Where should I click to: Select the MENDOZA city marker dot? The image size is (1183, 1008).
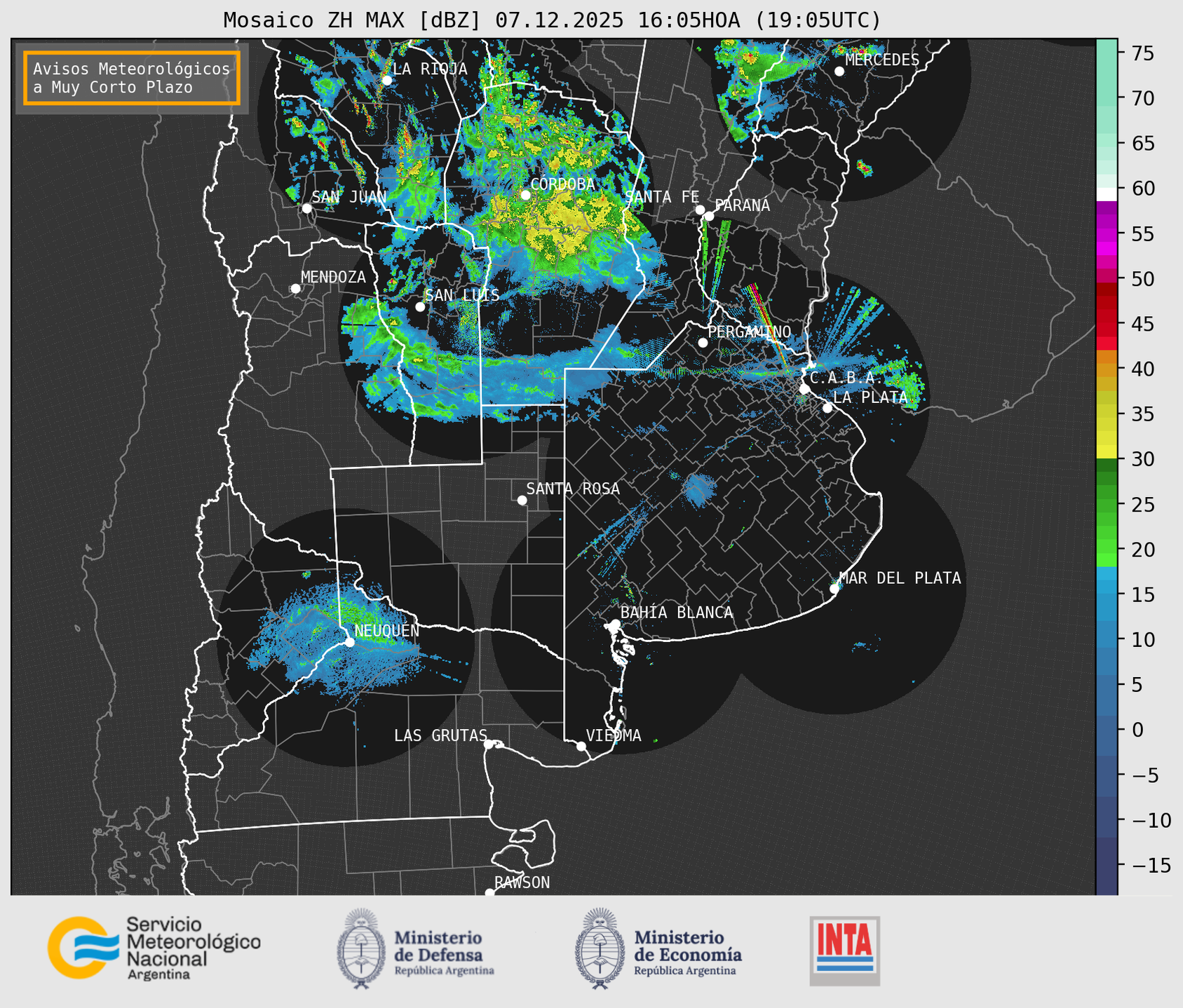(x=296, y=289)
